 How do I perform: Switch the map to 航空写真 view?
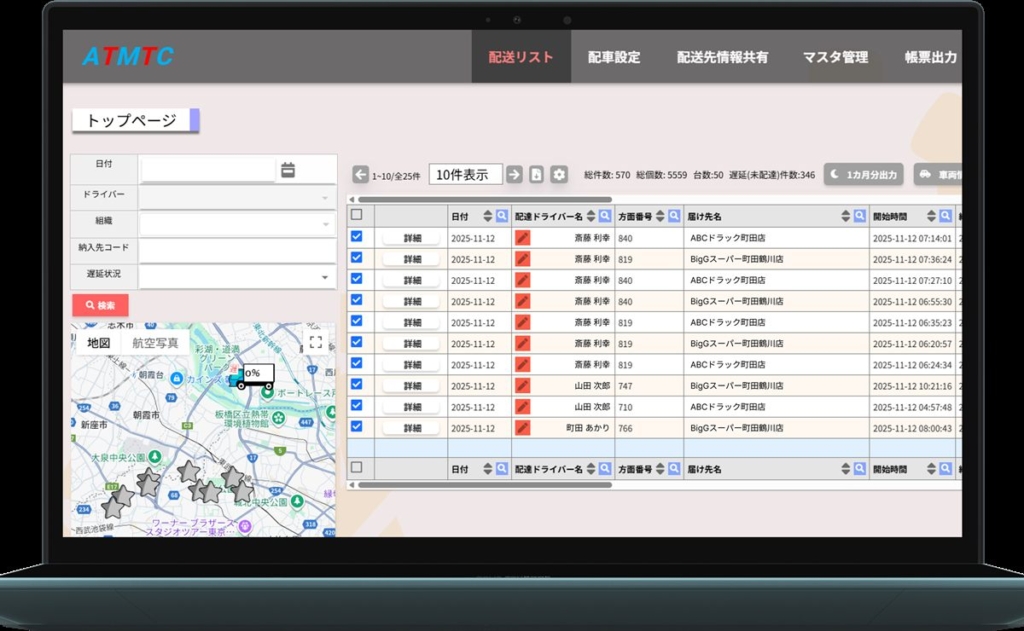point(155,343)
